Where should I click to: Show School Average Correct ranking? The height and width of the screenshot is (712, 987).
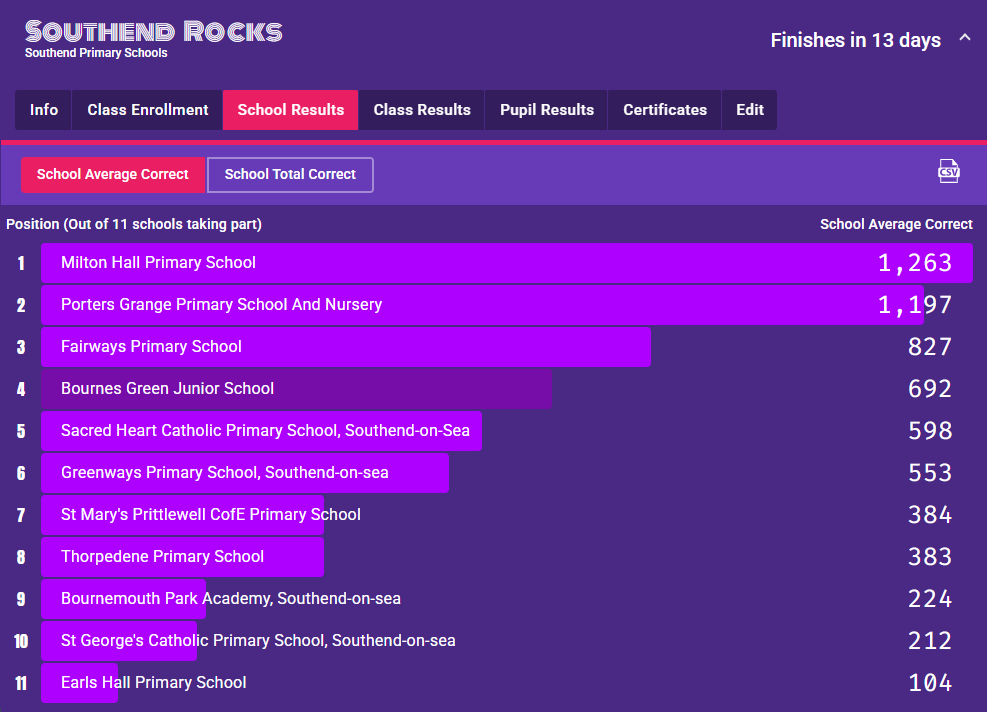(x=113, y=174)
